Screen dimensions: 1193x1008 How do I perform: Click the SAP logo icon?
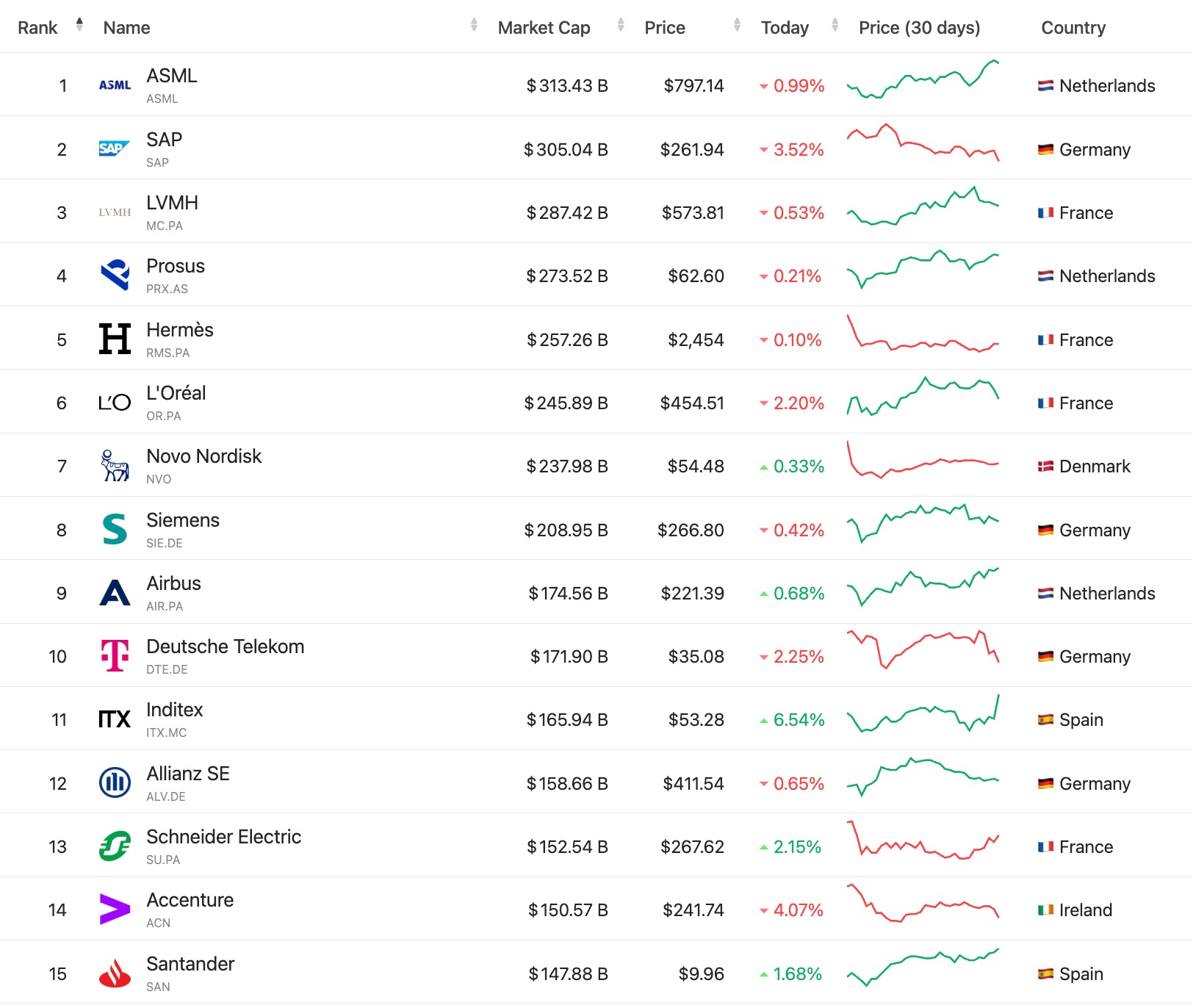pos(115,149)
